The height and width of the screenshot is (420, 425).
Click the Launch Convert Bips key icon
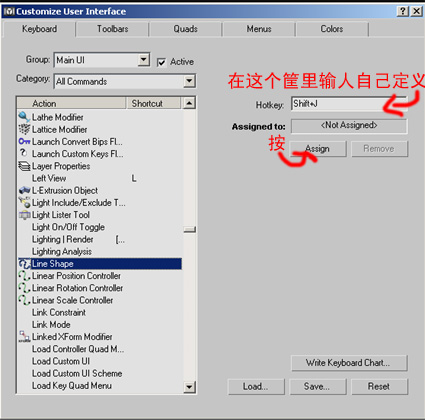click(x=24, y=142)
